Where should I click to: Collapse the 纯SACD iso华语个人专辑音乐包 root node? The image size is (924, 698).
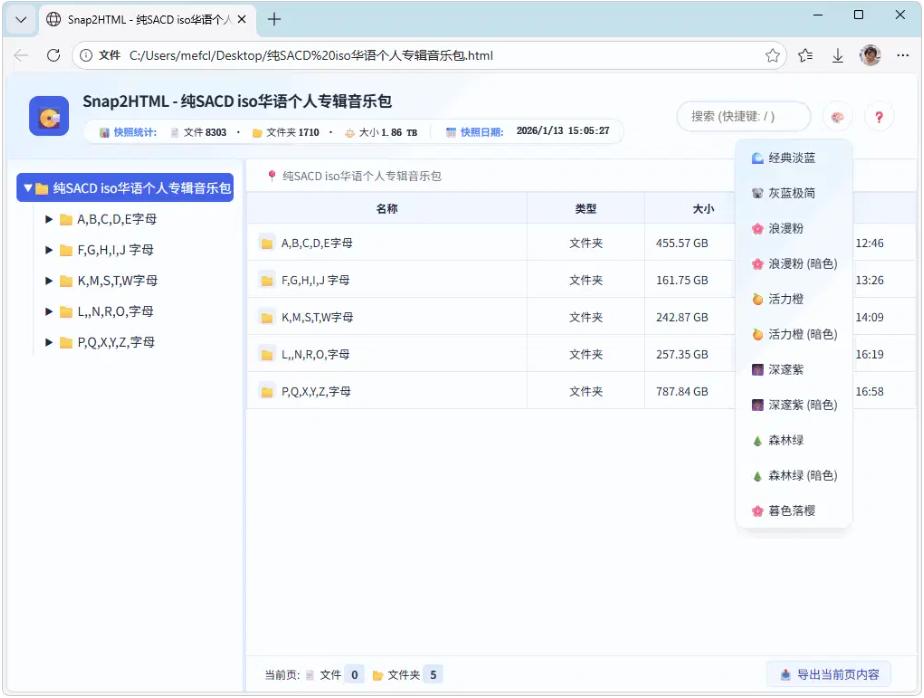28,188
